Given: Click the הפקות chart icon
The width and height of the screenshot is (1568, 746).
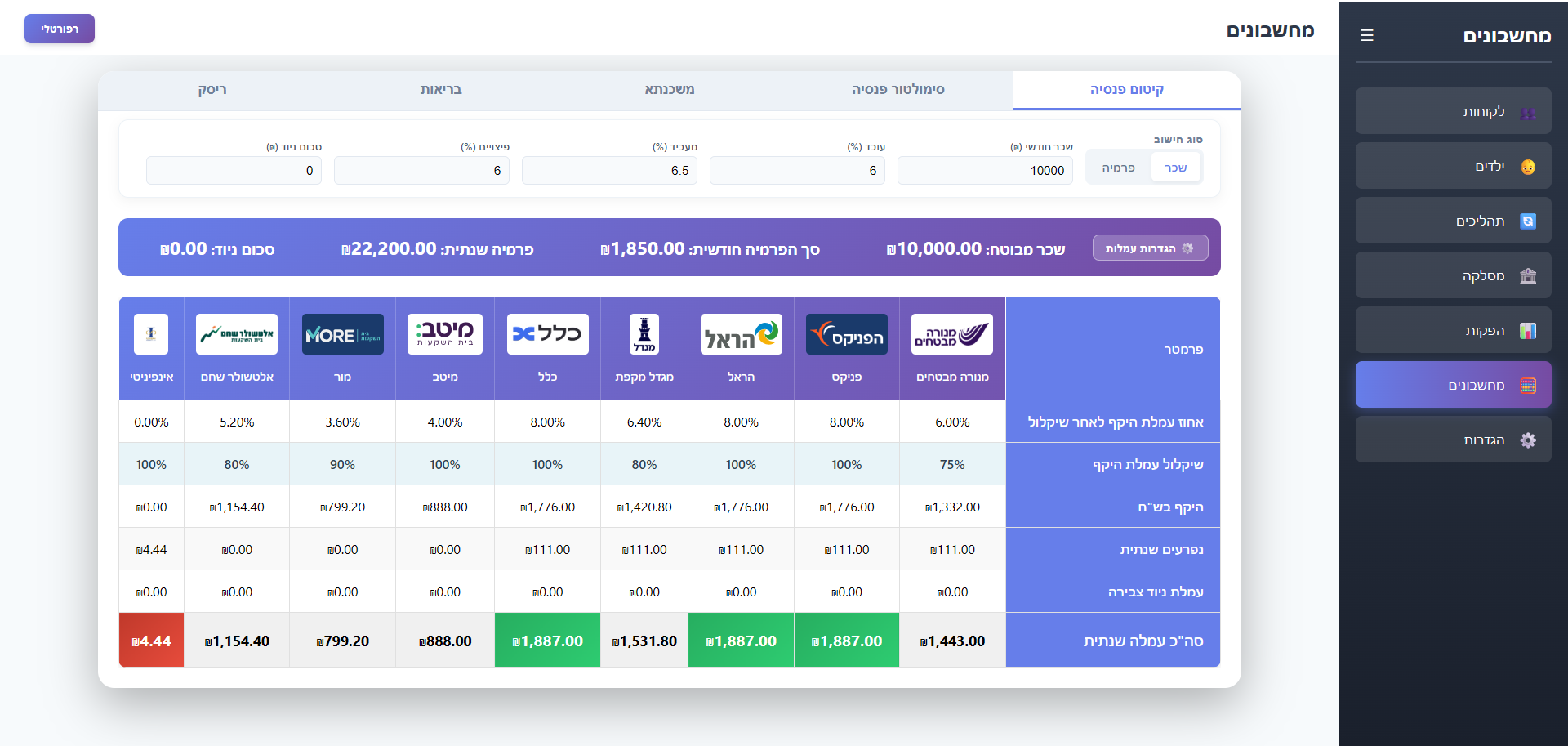Looking at the screenshot, I should click(1528, 331).
